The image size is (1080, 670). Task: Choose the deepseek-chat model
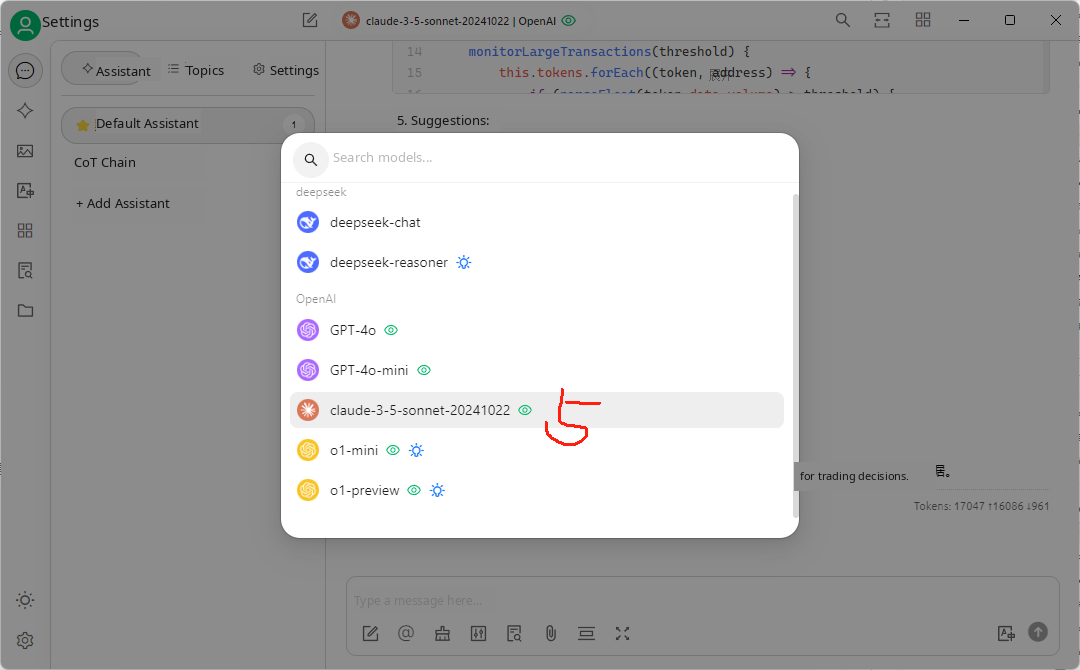pyautogui.click(x=537, y=222)
